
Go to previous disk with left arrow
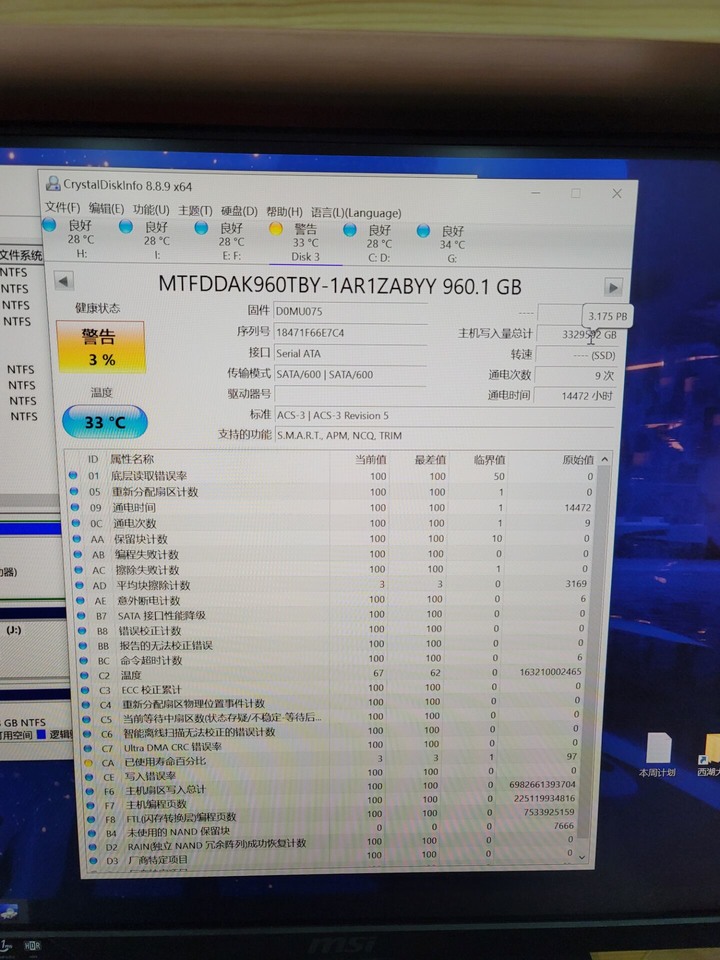tap(64, 282)
